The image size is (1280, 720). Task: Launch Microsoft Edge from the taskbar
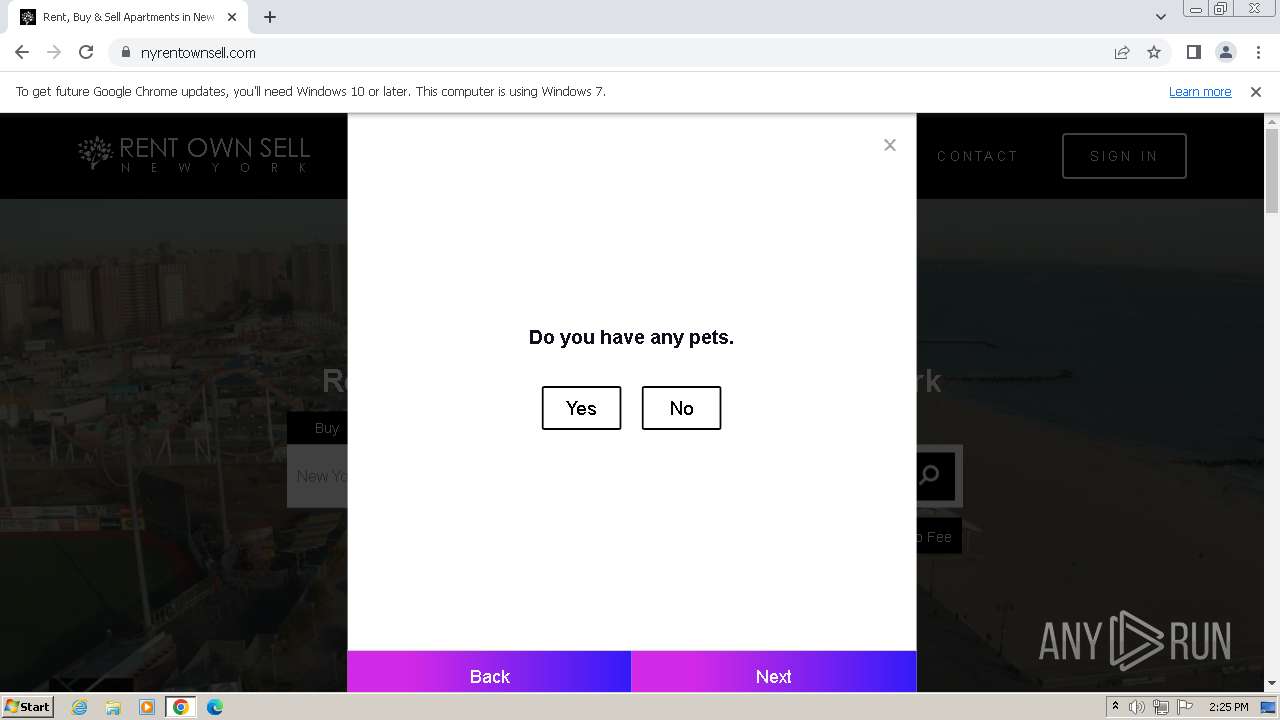click(x=215, y=707)
